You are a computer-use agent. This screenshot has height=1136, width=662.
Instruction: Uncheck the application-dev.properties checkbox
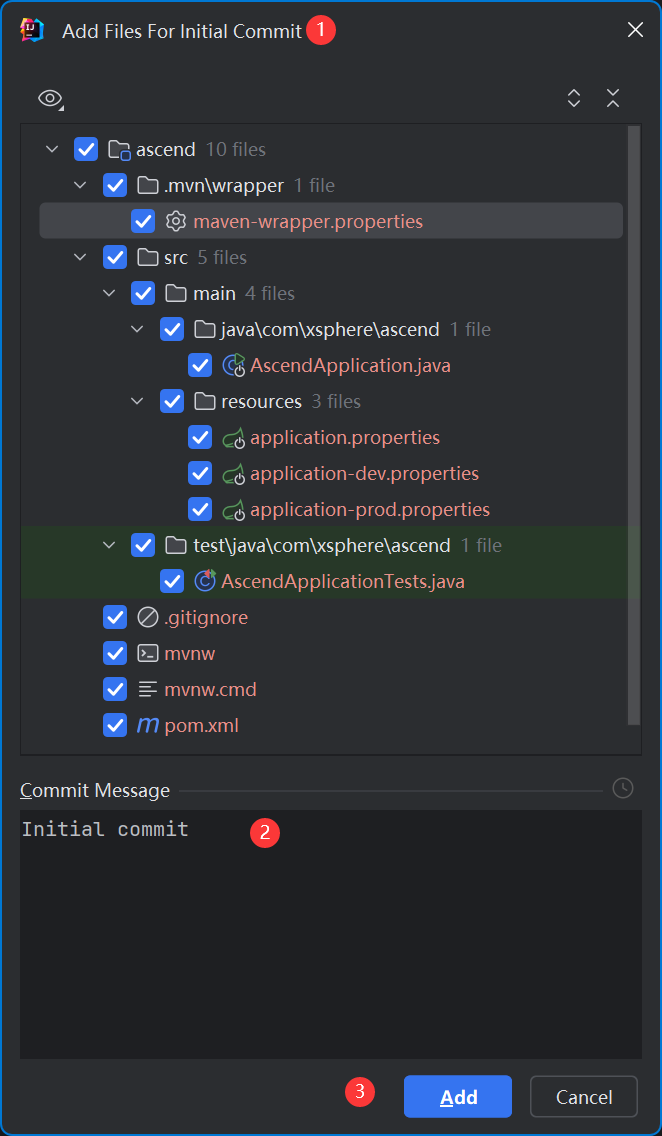pyautogui.click(x=200, y=473)
